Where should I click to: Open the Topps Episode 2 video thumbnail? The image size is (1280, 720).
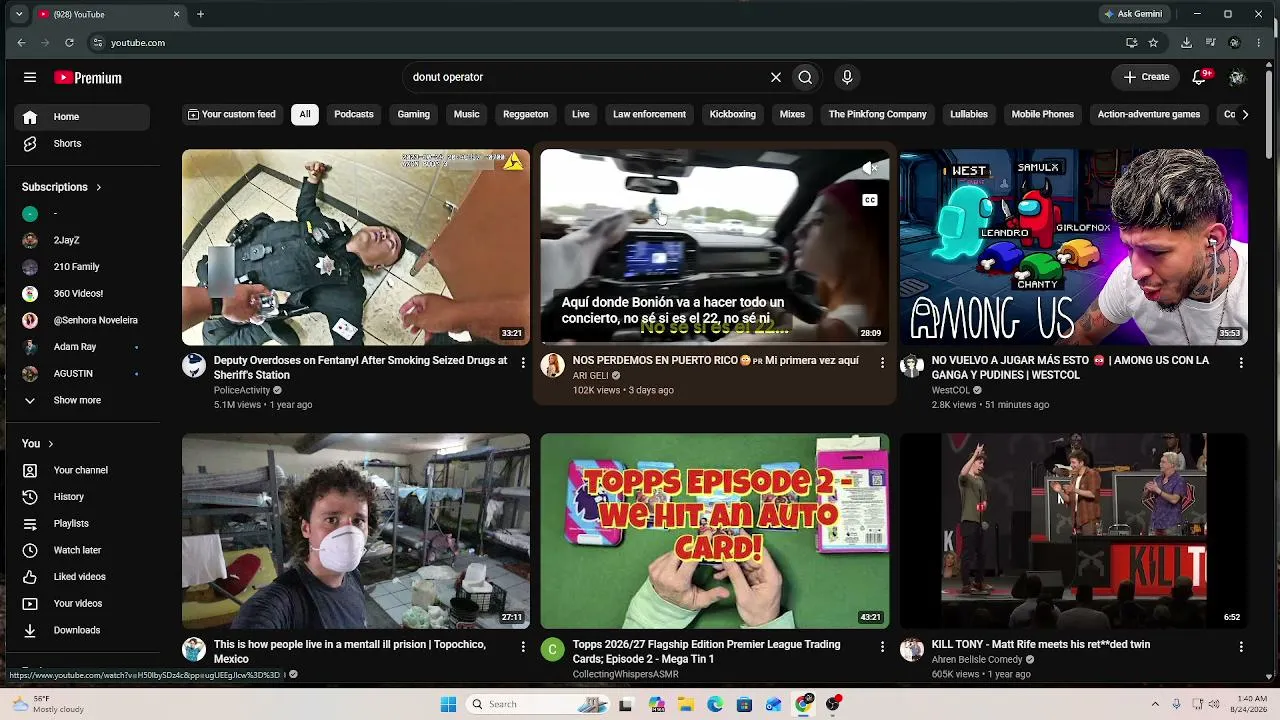(715, 531)
